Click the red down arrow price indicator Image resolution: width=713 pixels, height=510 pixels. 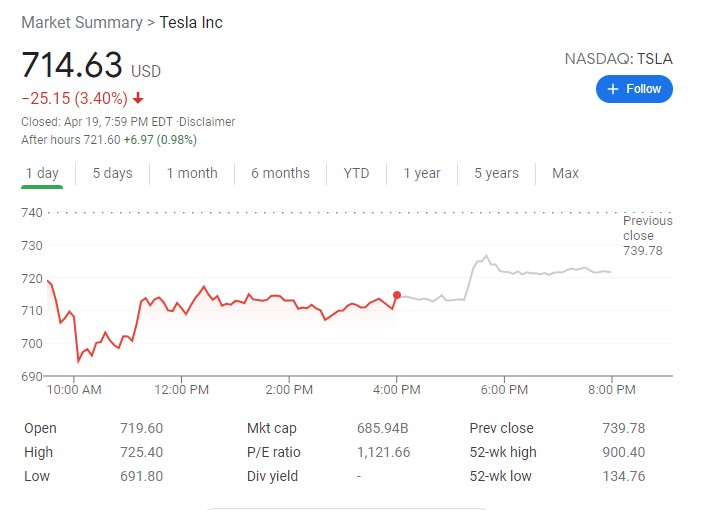138,98
